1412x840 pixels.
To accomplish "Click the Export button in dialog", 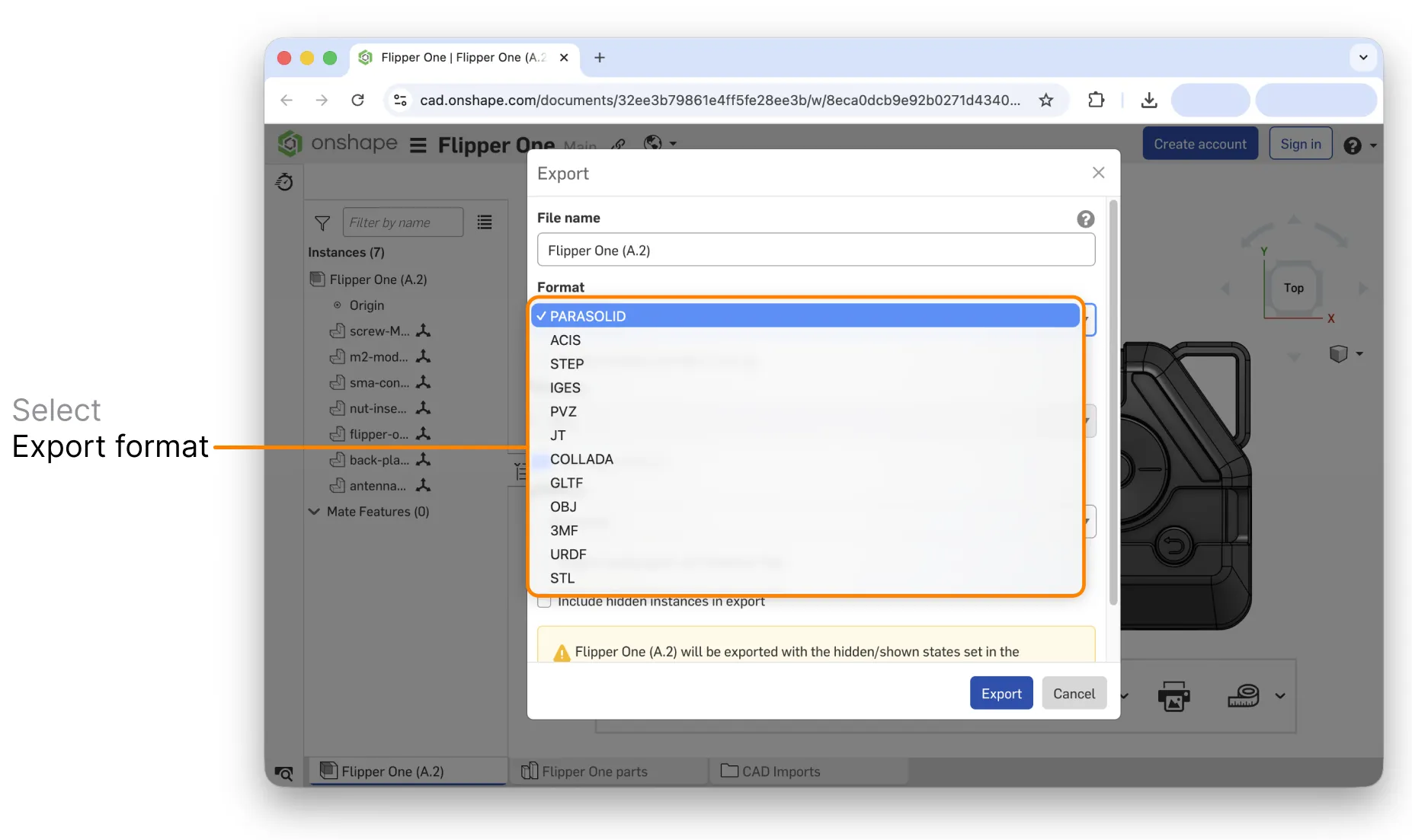I will point(1001,693).
